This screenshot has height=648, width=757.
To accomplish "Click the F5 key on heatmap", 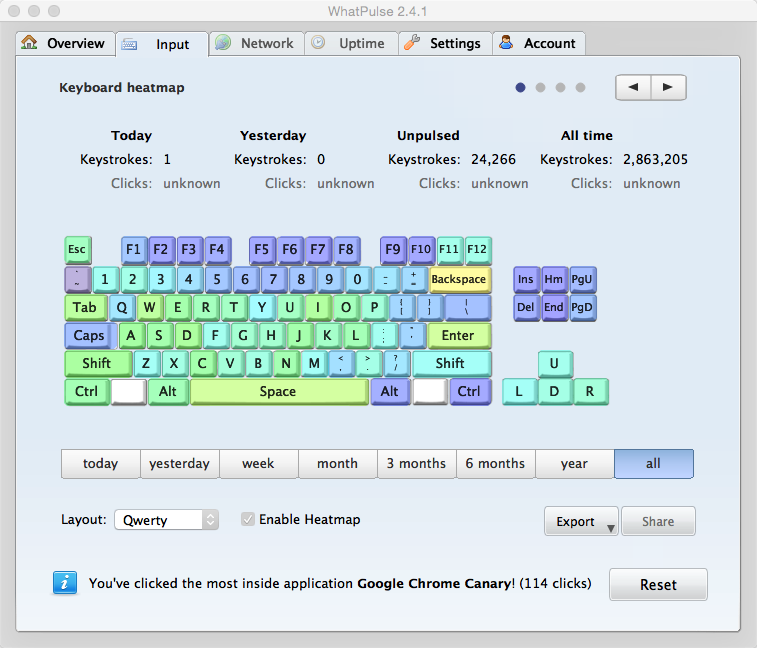I will pos(262,250).
